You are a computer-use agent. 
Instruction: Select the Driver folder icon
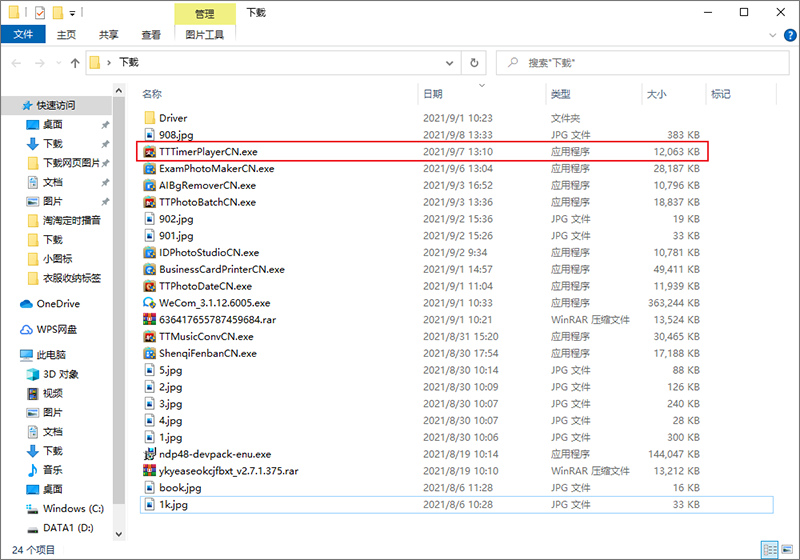click(x=149, y=118)
